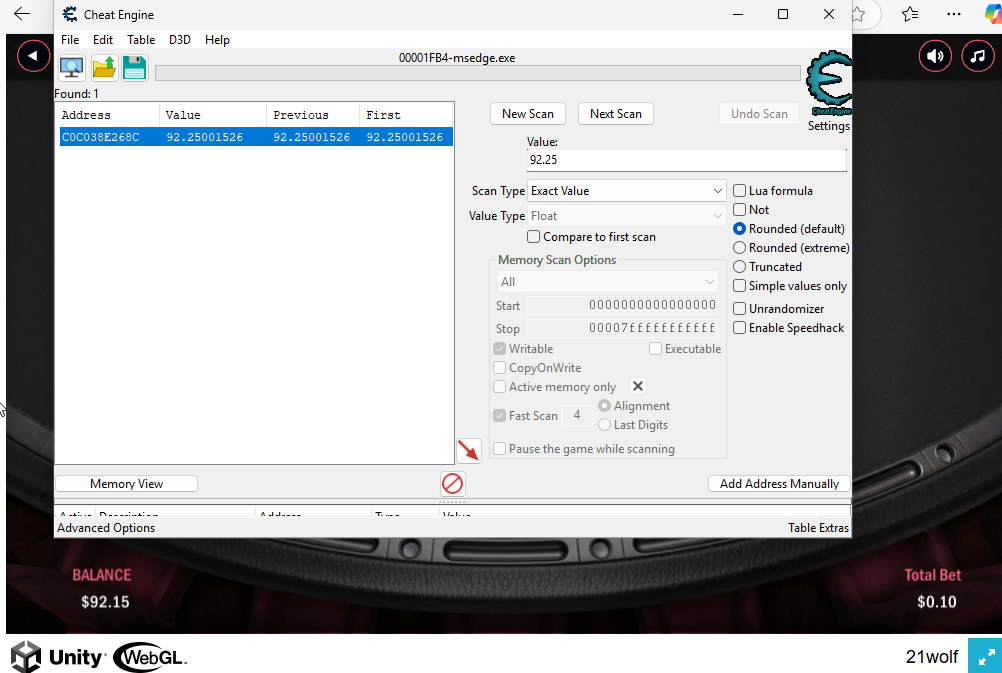This screenshot has height=673, width=1002.
Task: Check the Enable Speedhack option
Action: point(740,328)
